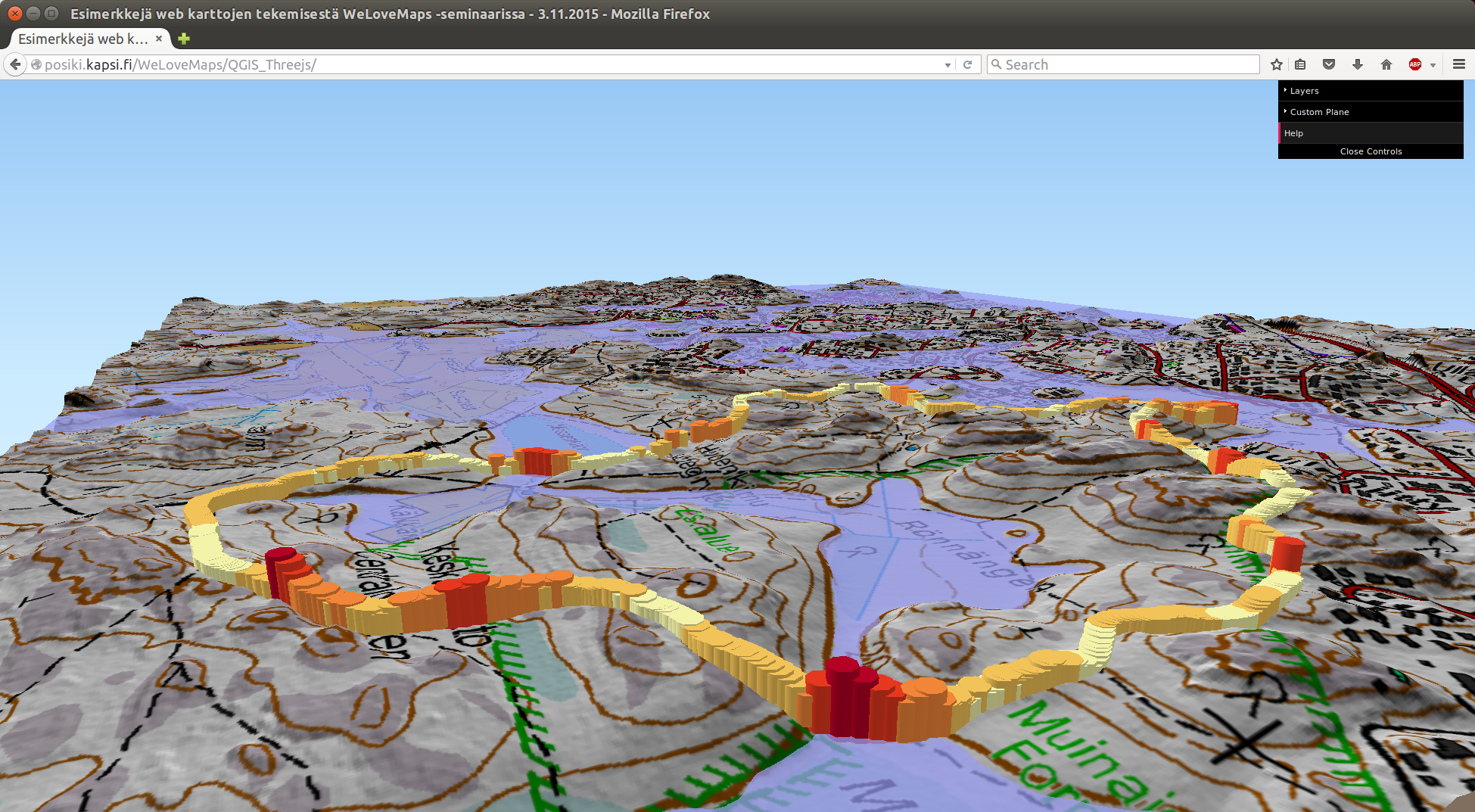Open the downloads arrow icon
The width and height of the screenshot is (1475, 812).
pyautogui.click(x=1358, y=65)
